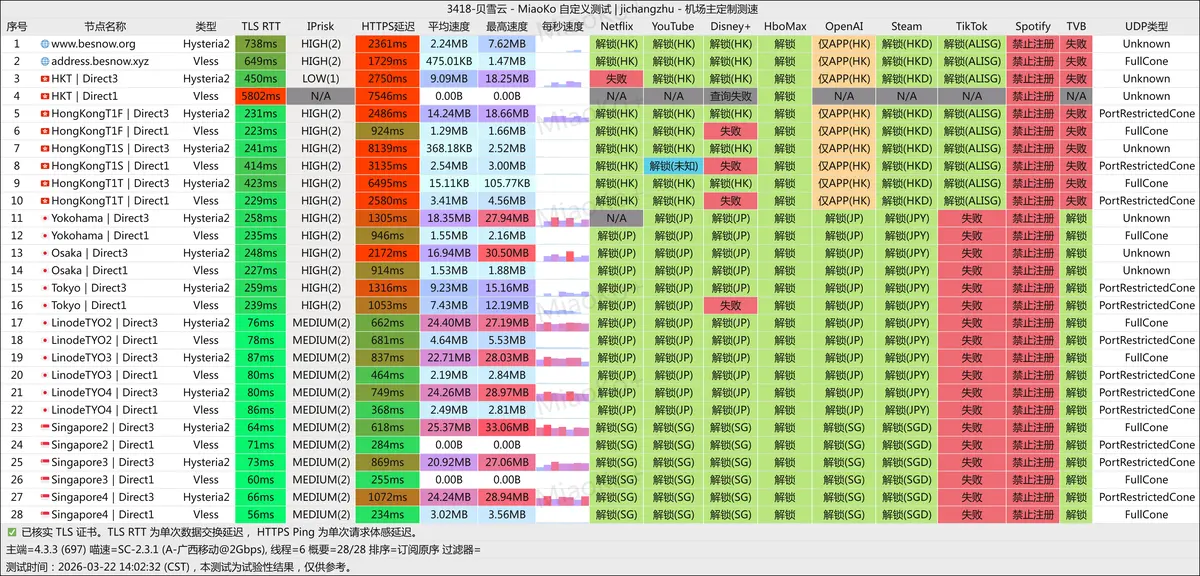Click the Singapore flag beside Singapore4 | Direct1
The width and height of the screenshot is (1200, 576).
[45, 515]
